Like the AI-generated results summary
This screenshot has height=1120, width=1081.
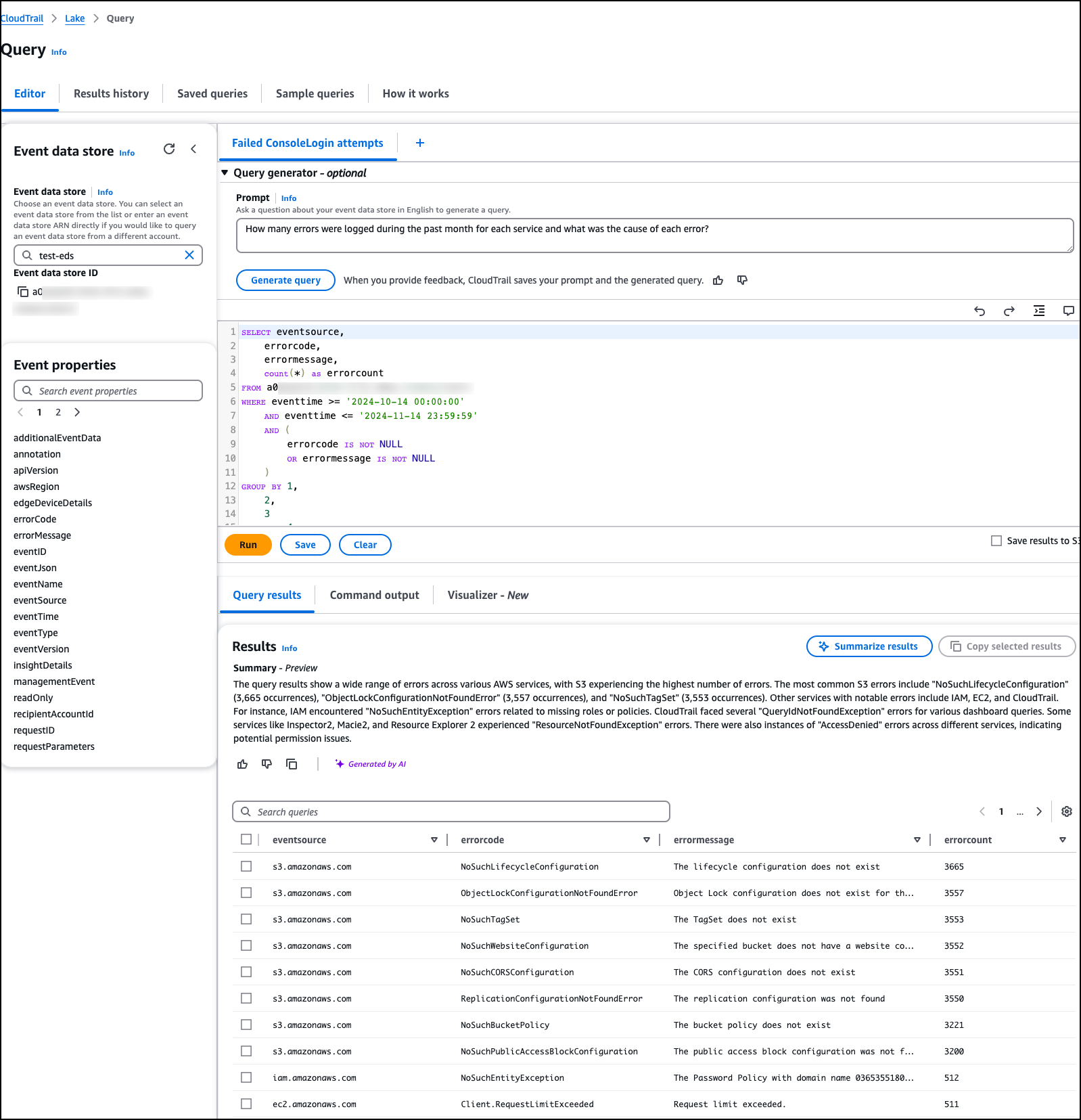(243, 764)
